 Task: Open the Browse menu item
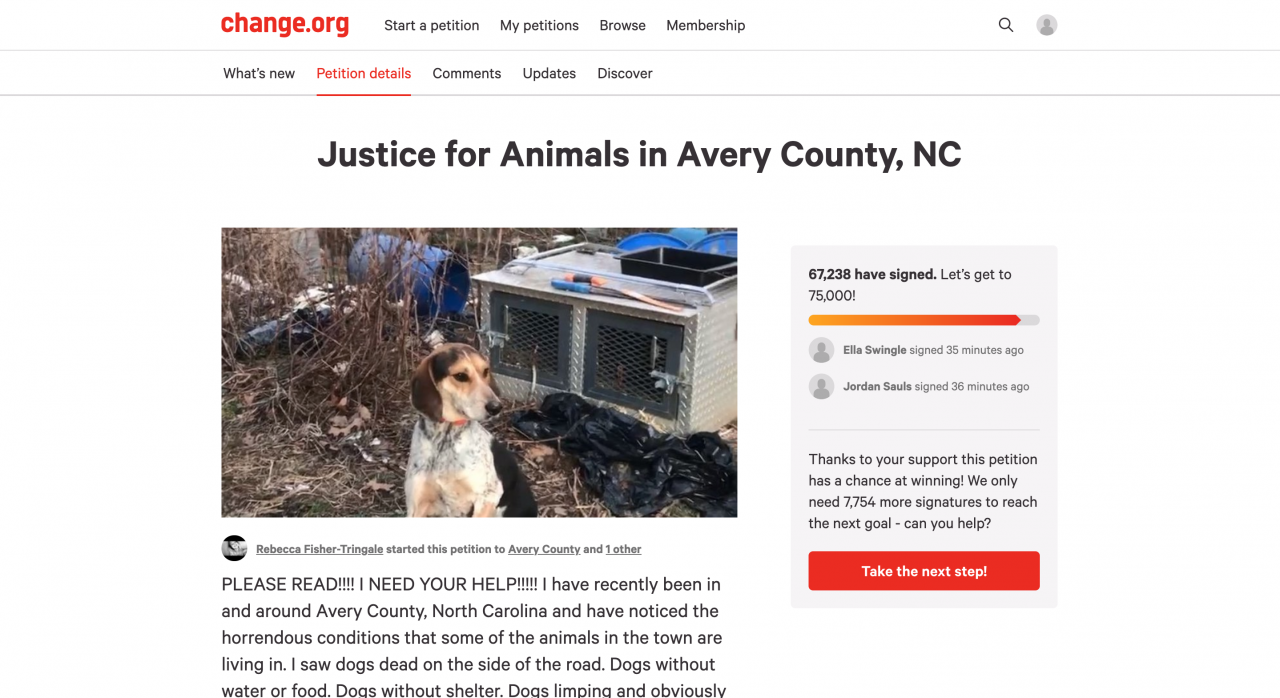click(x=622, y=25)
